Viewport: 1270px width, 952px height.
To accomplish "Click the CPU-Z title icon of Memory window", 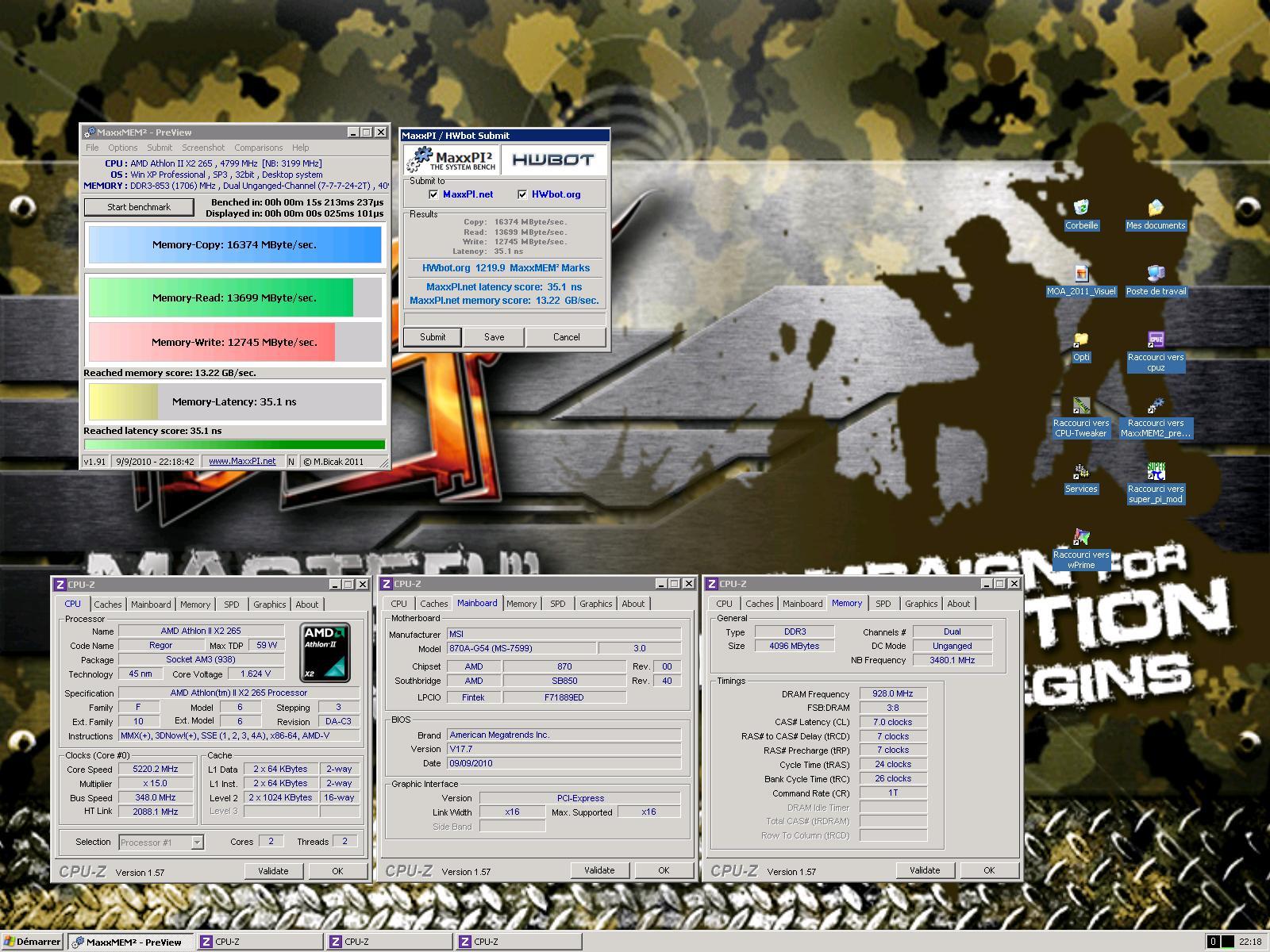I will click(x=712, y=584).
